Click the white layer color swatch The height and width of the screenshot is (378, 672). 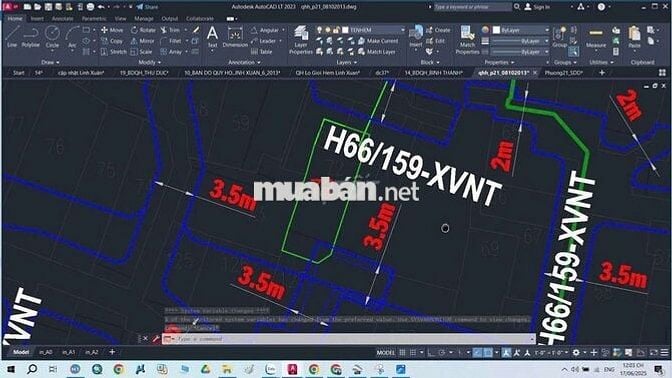345,30
